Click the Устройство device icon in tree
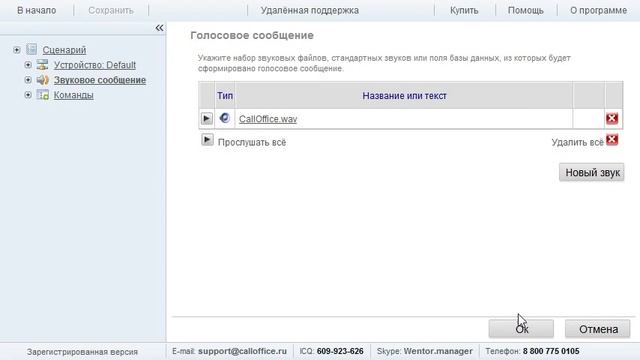This screenshot has height=360, width=640. pos(42,64)
